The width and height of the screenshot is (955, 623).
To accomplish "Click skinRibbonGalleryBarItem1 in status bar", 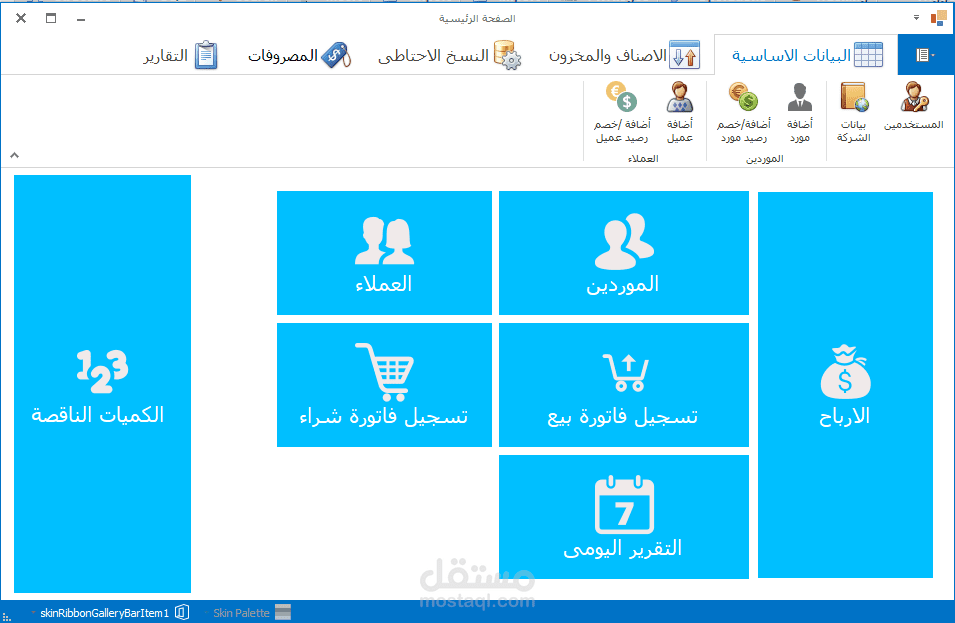I will tap(104, 613).
